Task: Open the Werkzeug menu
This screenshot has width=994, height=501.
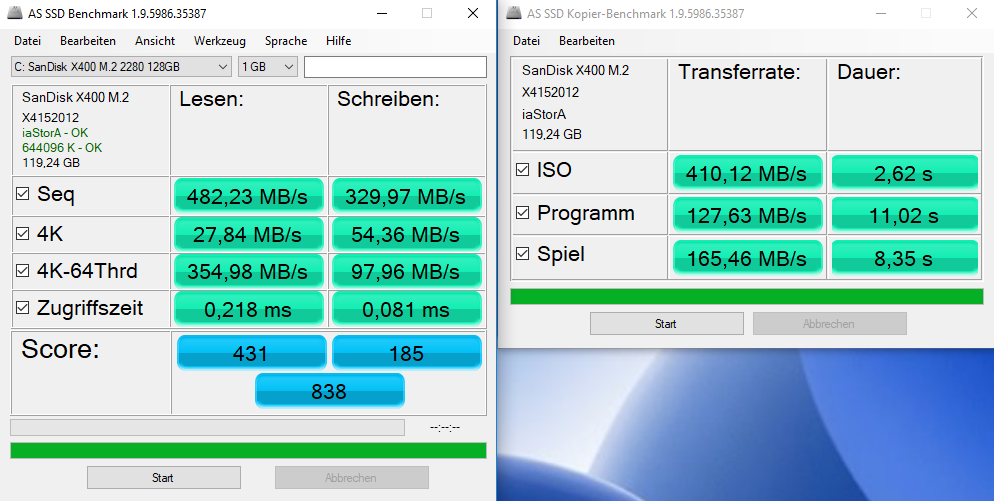Action: [220, 41]
